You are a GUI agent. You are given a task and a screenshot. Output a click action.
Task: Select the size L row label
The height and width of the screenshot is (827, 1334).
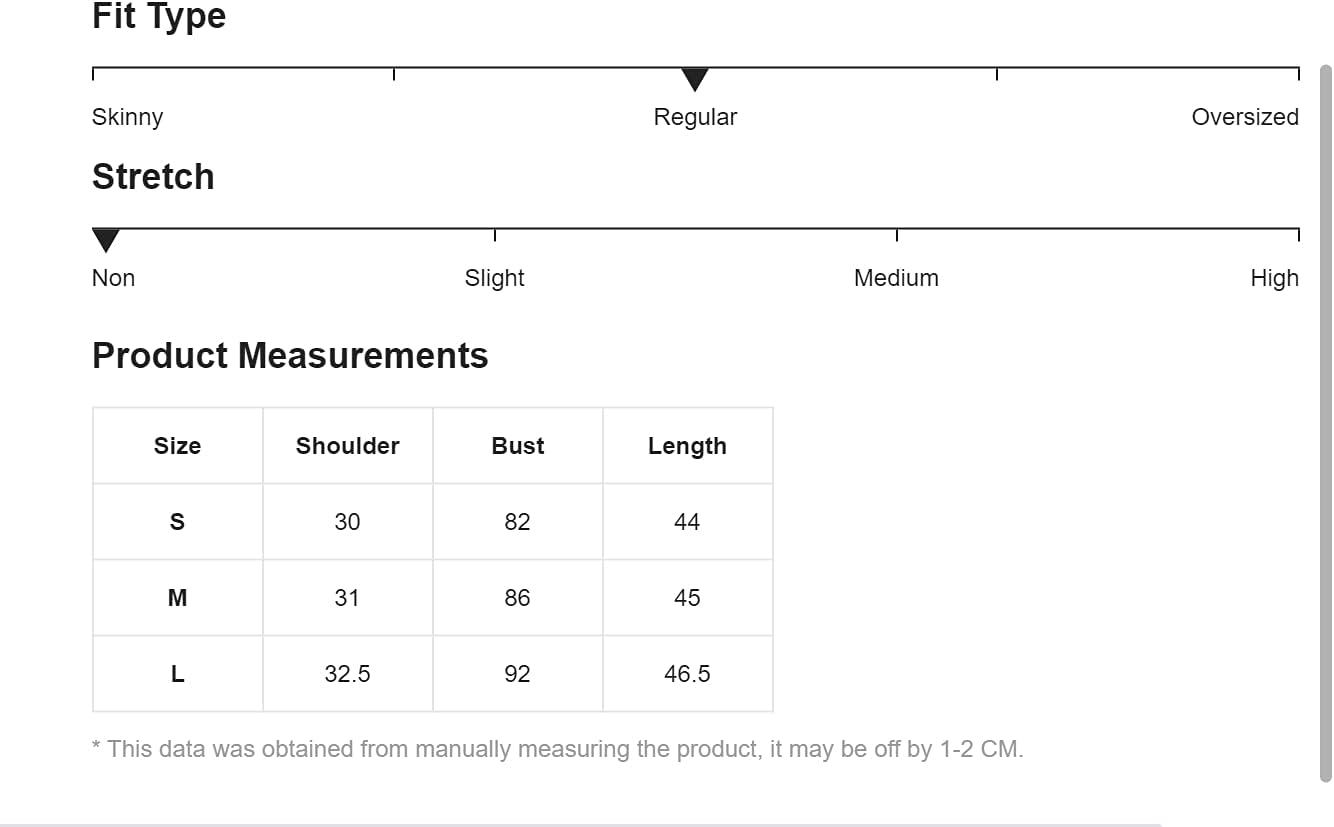pos(177,674)
